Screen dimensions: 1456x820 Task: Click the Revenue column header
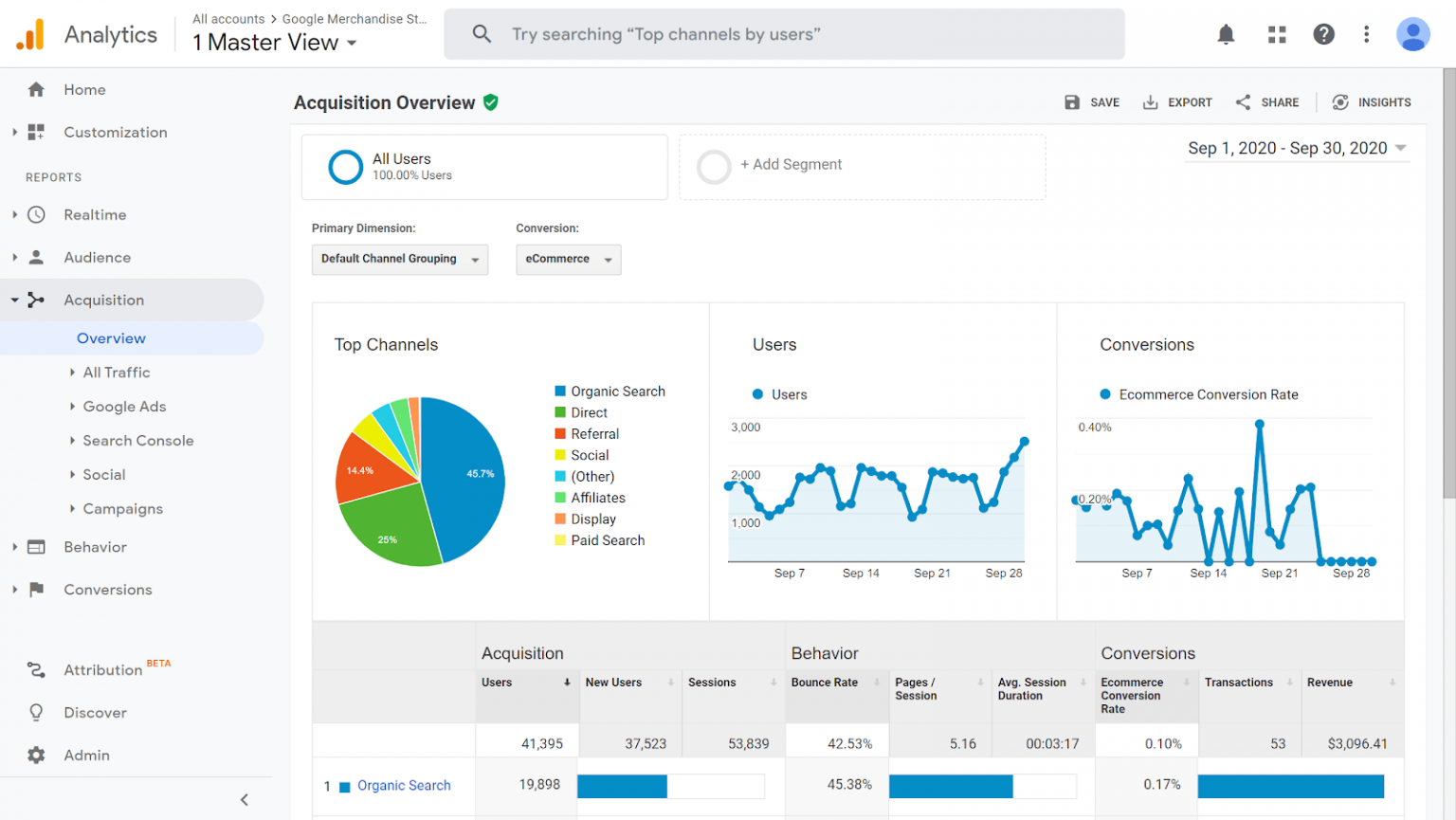(x=1330, y=683)
